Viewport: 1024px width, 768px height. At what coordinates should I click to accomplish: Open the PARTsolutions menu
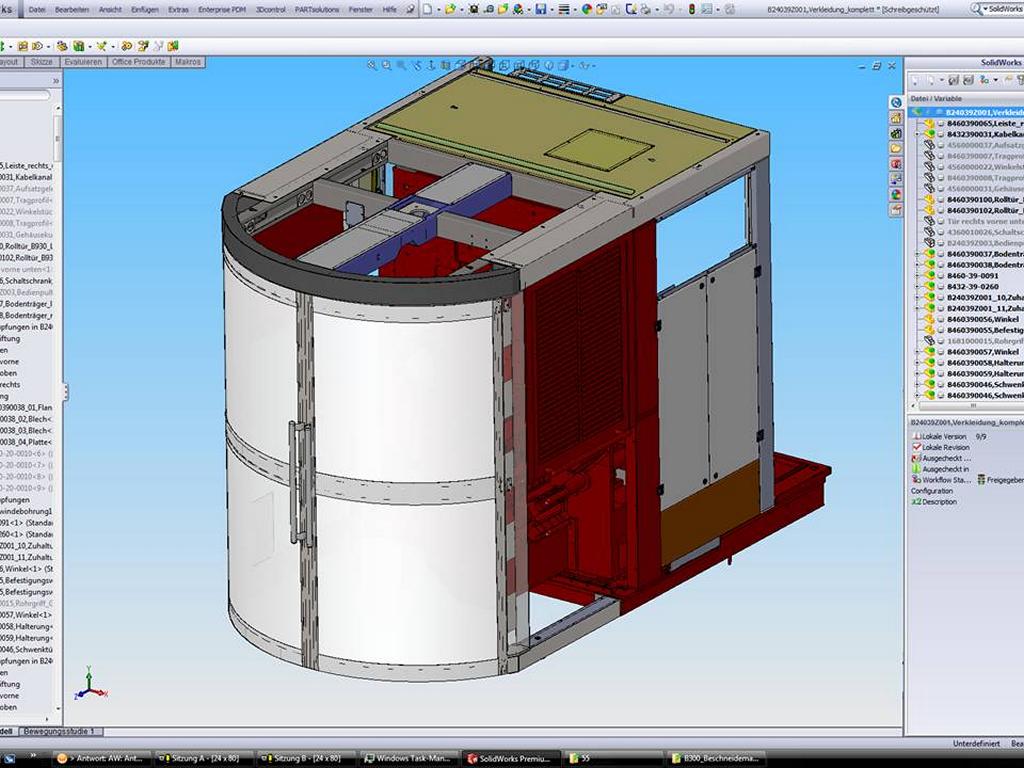317,10
